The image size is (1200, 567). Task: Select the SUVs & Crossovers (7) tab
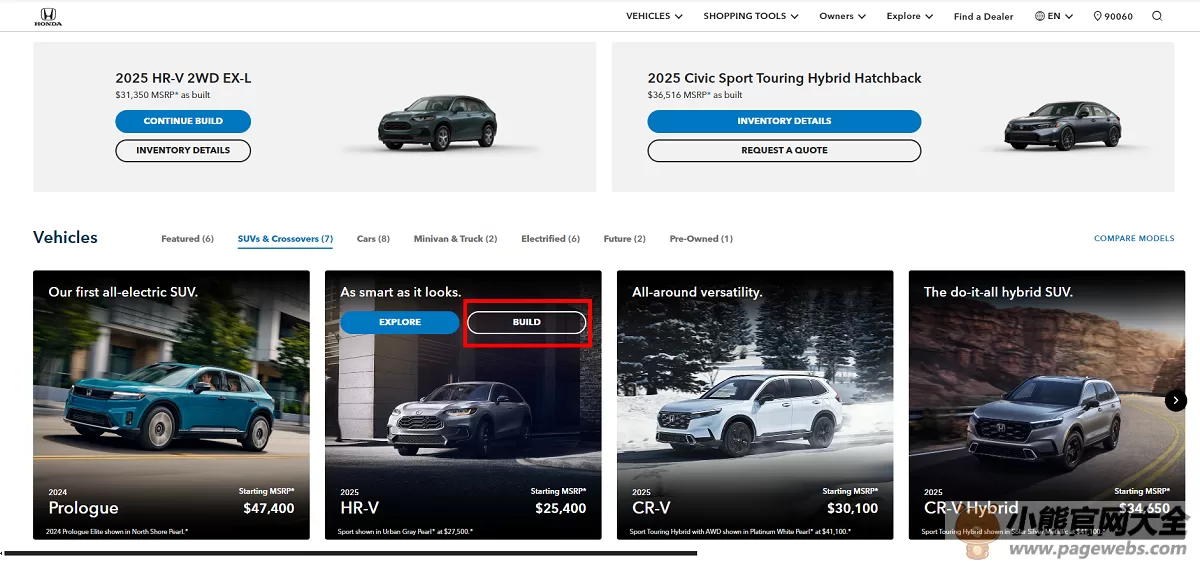click(x=285, y=239)
